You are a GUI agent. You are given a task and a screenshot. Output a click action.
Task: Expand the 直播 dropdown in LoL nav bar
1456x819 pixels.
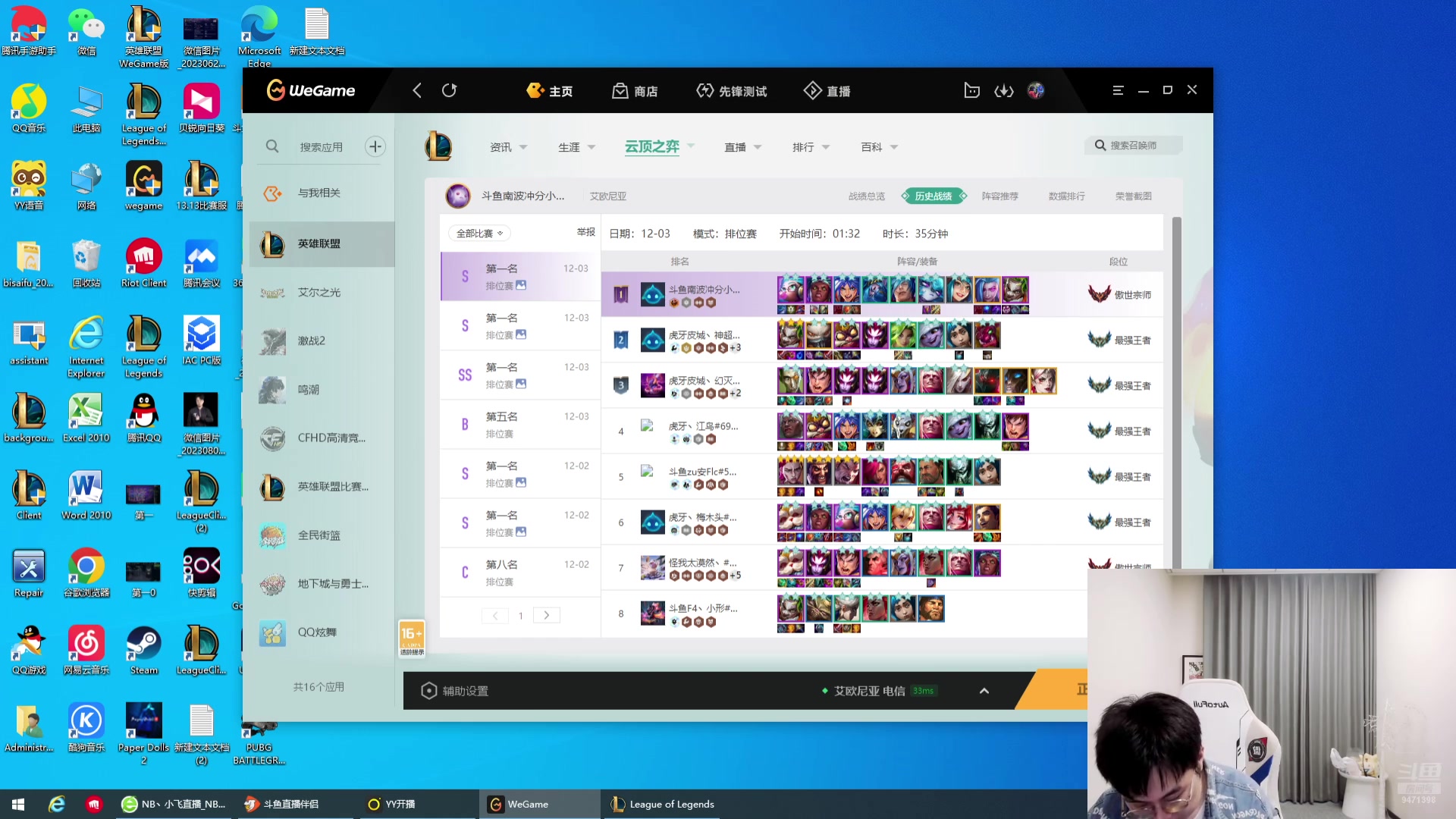(x=758, y=147)
